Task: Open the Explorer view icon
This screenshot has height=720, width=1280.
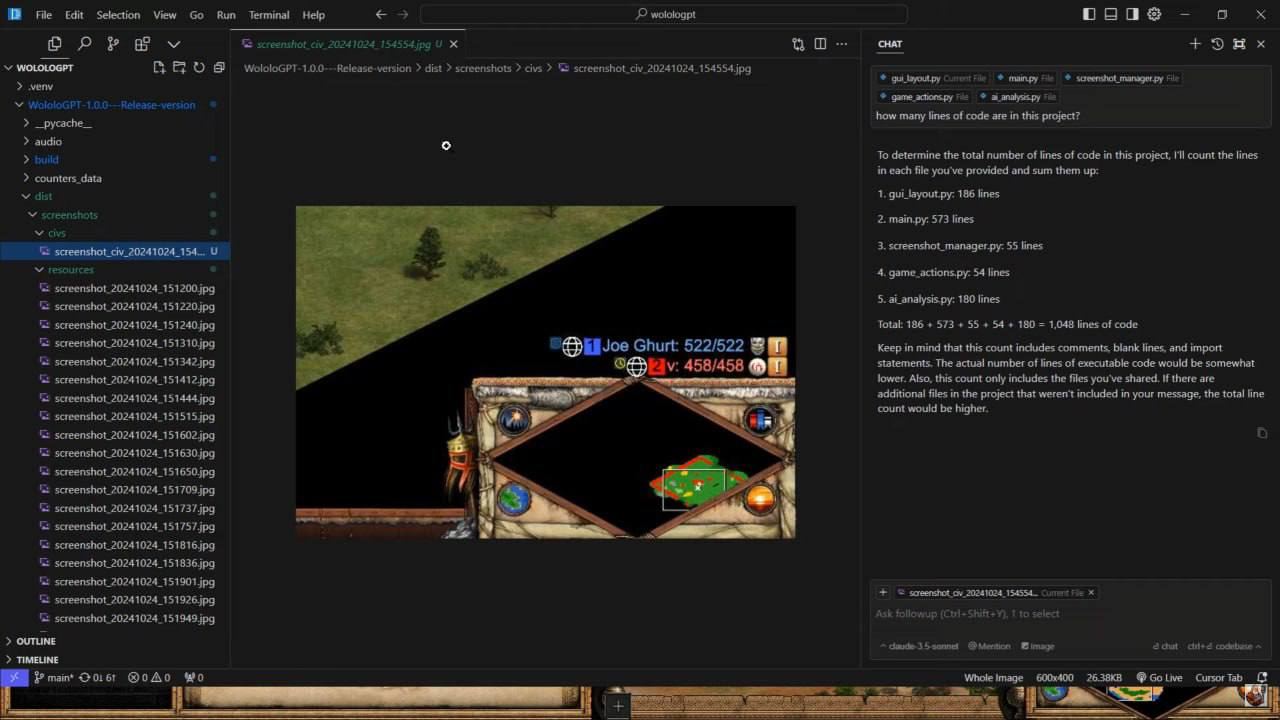Action: (55, 44)
